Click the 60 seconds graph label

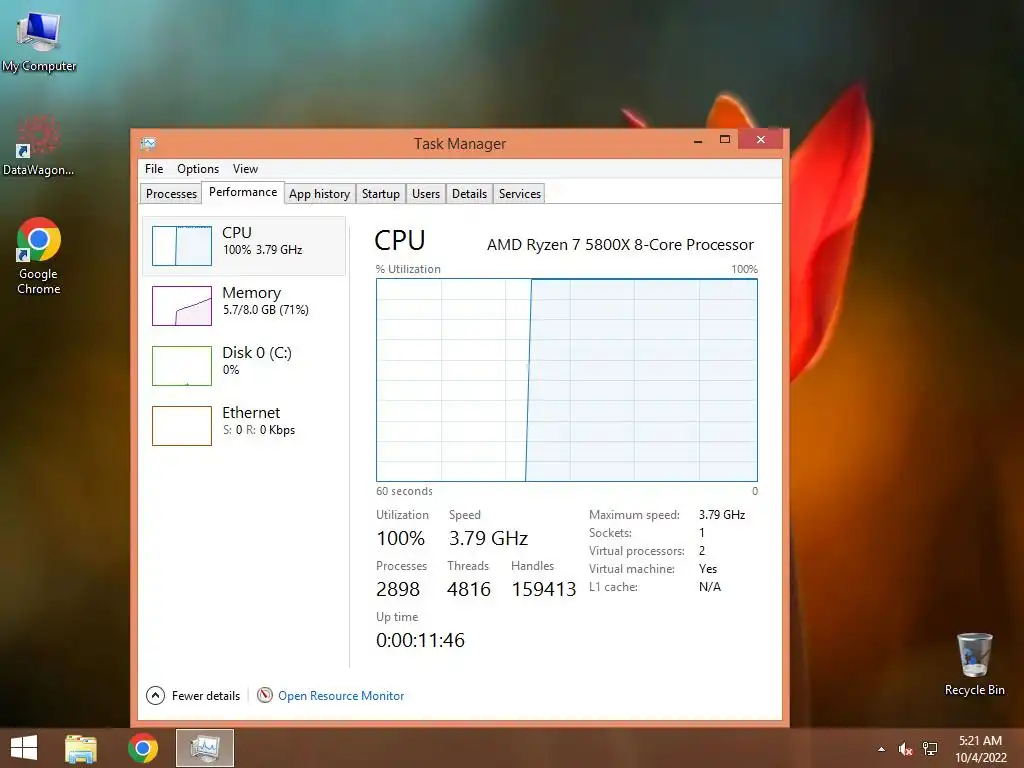pos(404,491)
